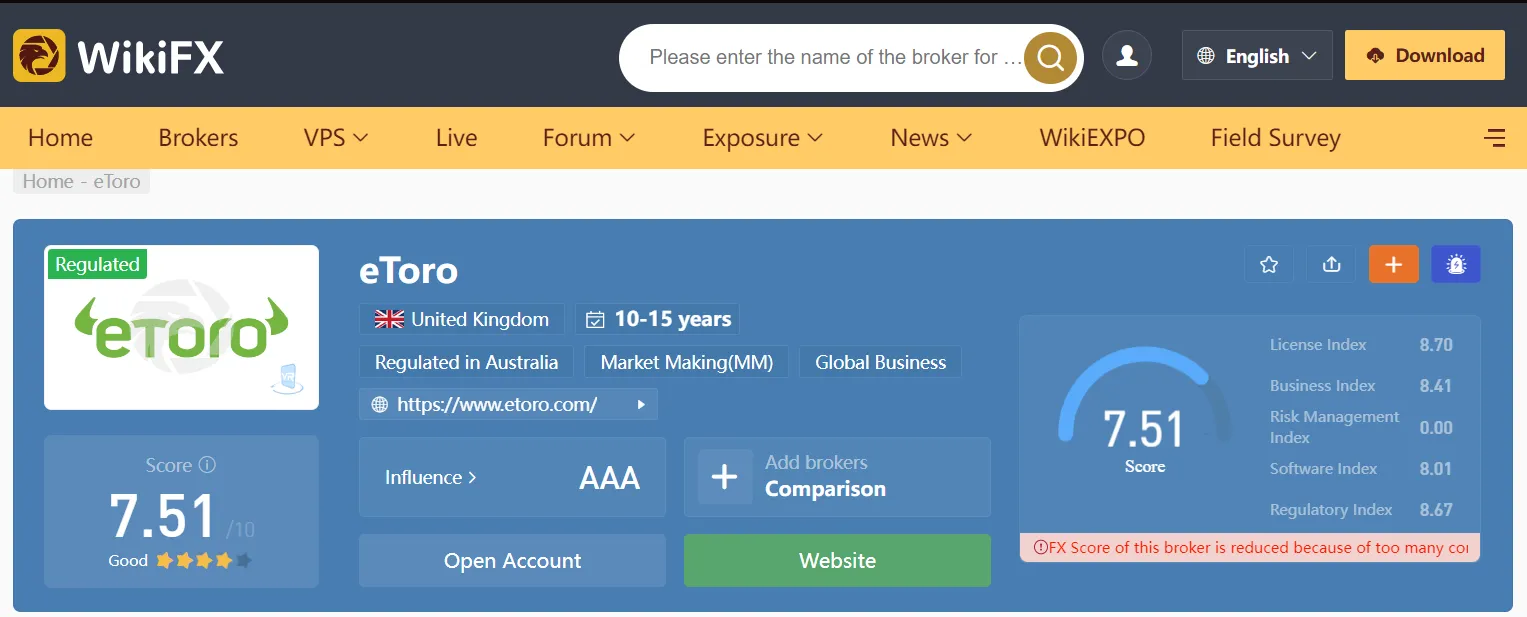Click the share upload icon
The image size is (1527, 617).
[1331, 264]
